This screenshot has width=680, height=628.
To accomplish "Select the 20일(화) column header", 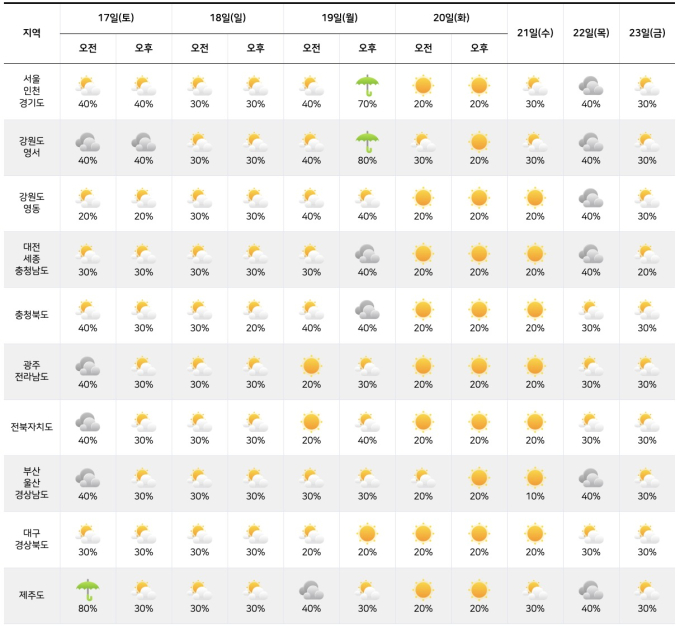I will point(451,18).
